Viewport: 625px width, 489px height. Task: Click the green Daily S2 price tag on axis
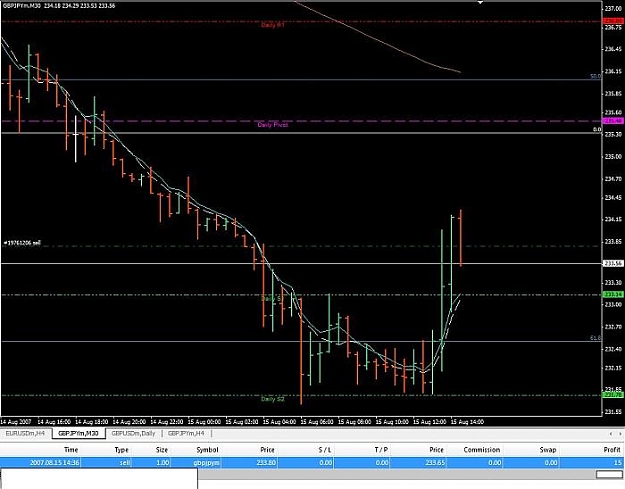[x=613, y=395]
